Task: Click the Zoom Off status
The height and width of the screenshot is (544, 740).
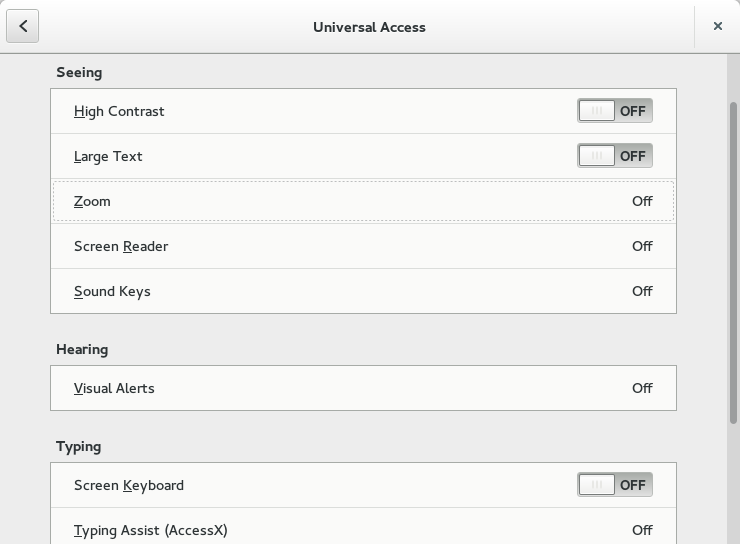Action: click(642, 201)
